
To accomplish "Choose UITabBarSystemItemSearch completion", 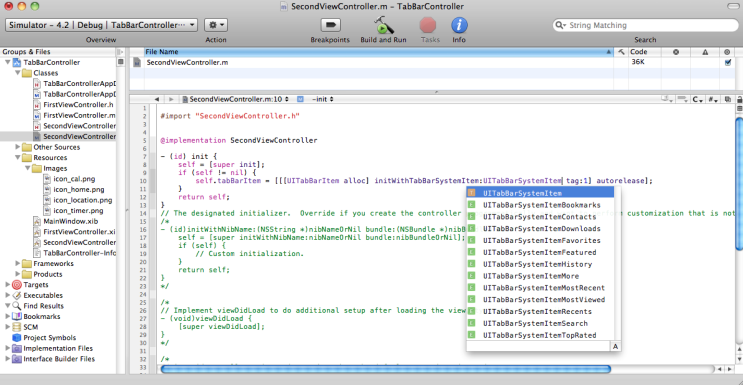I will point(540,323).
